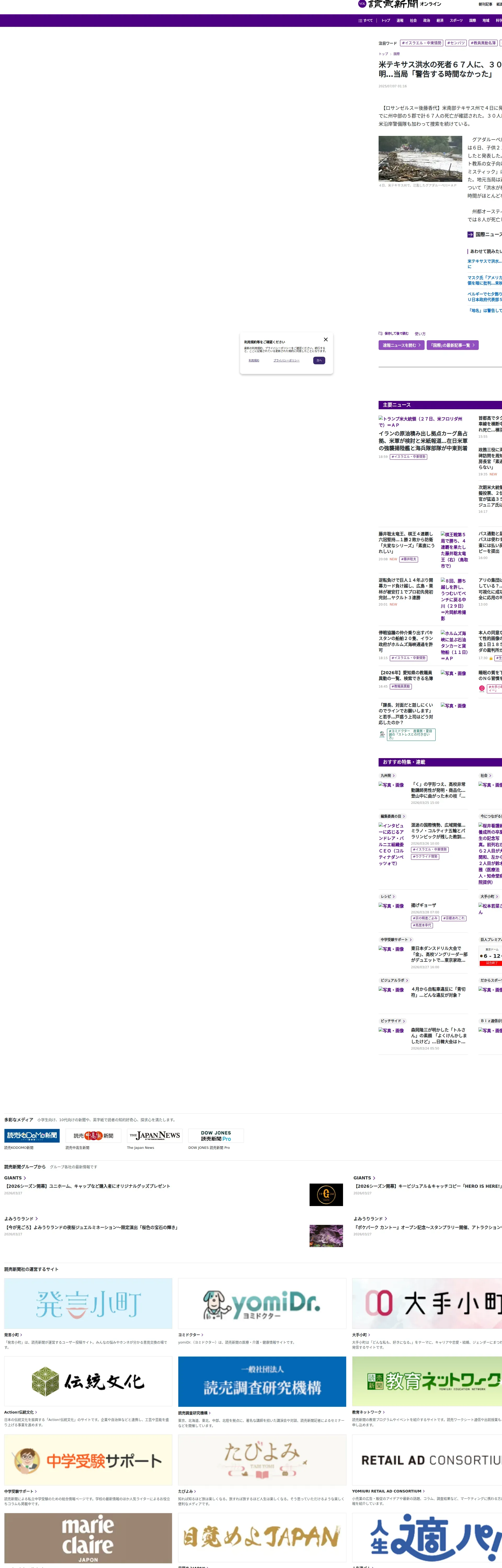Click the Action!伝統文化 link under the banner
Screen dimensions: 502x1568
click(20, 1412)
